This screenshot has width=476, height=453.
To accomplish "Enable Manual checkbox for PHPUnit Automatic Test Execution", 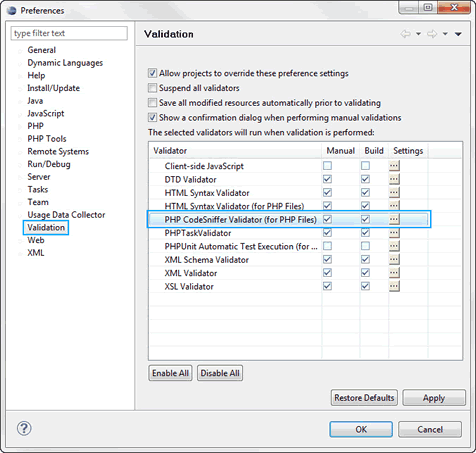I will [327, 246].
